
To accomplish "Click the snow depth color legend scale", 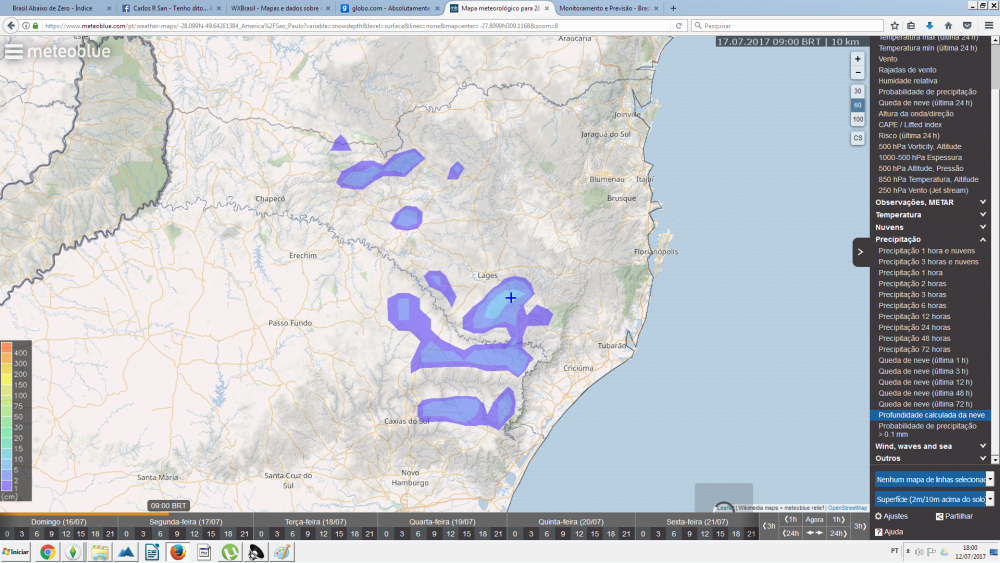I will coord(20,421).
